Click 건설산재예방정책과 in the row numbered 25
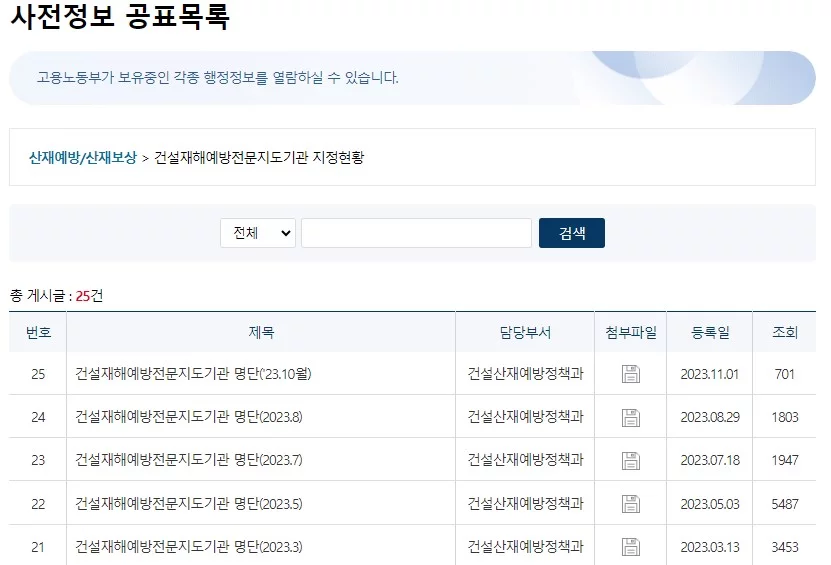Viewport: 831px width, 565px height. (525, 374)
